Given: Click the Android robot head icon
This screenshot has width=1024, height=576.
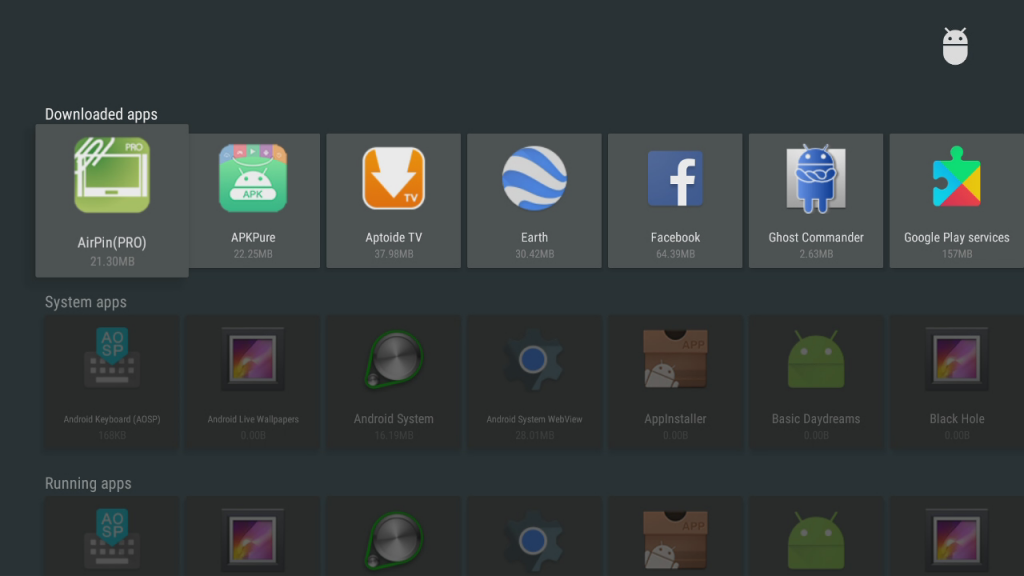Looking at the screenshot, I should tap(955, 46).
